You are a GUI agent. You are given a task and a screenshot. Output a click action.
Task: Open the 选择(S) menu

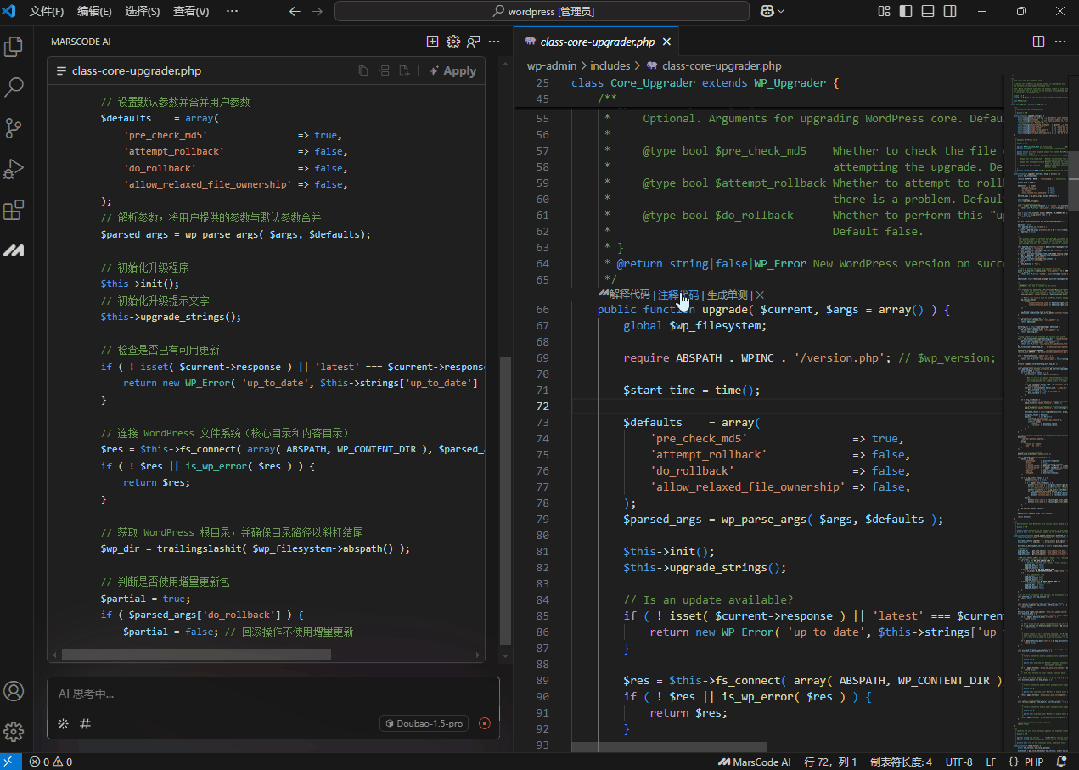(x=142, y=11)
